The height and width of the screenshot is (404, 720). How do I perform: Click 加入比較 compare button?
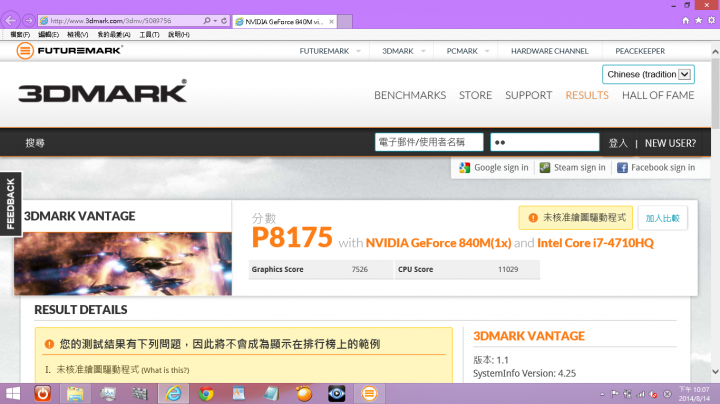pyautogui.click(x=663, y=218)
